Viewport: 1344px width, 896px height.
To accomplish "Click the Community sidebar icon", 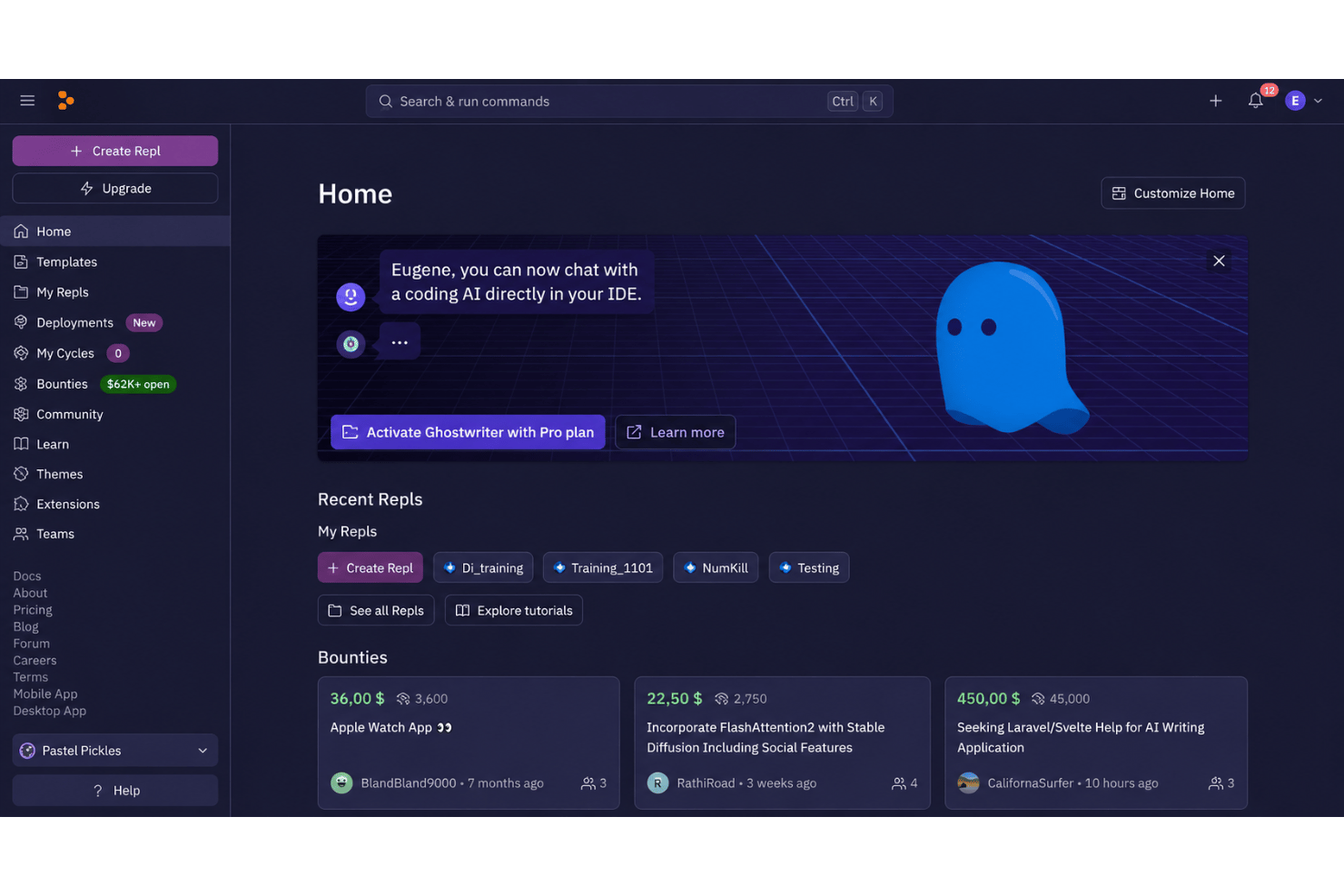I will 21,414.
